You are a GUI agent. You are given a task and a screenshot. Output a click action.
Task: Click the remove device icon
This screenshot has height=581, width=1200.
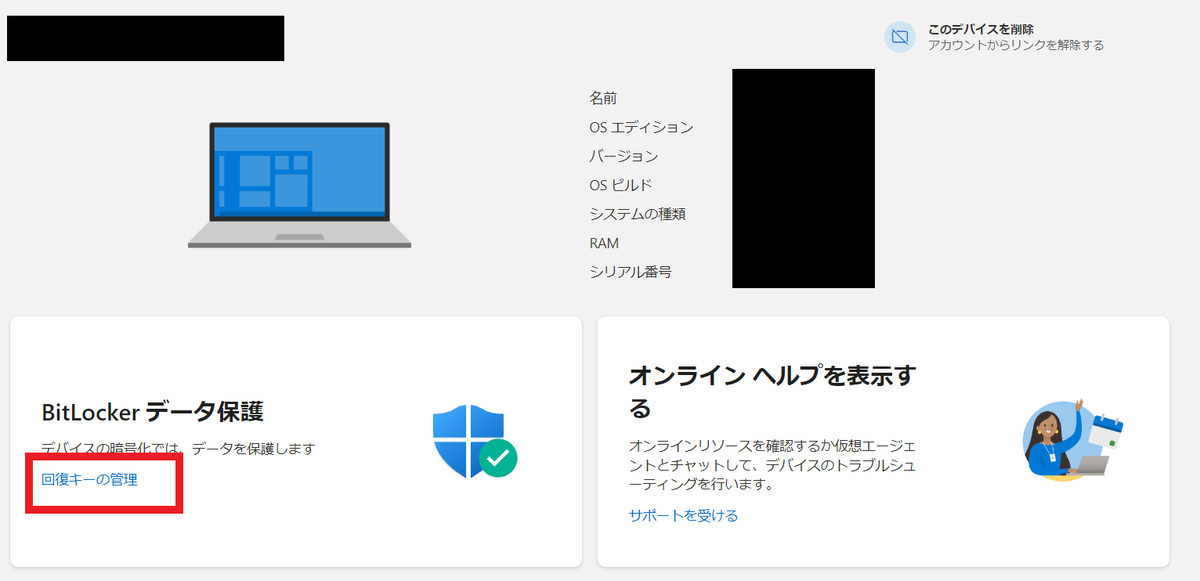coord(900,37)
